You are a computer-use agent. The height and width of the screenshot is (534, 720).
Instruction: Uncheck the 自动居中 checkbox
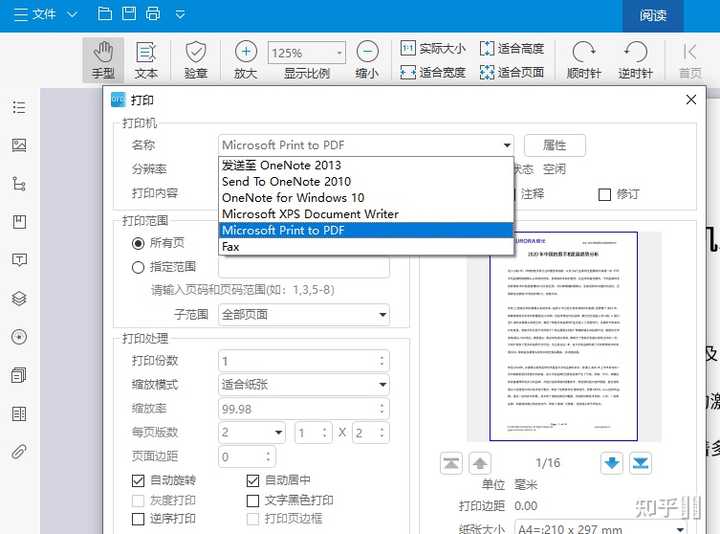coord(253,481)
